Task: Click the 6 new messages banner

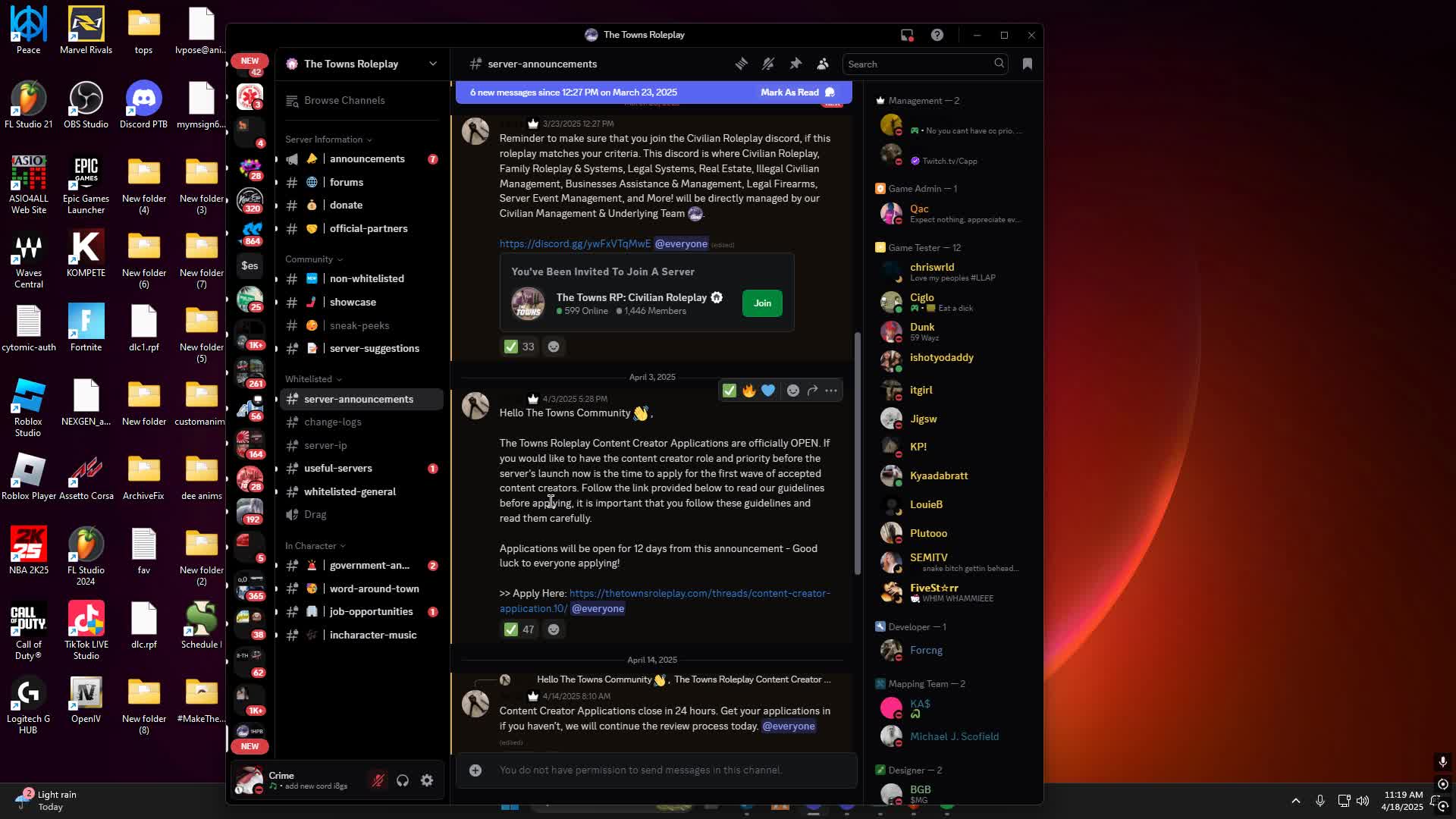Action: click(x=654, y=93)
